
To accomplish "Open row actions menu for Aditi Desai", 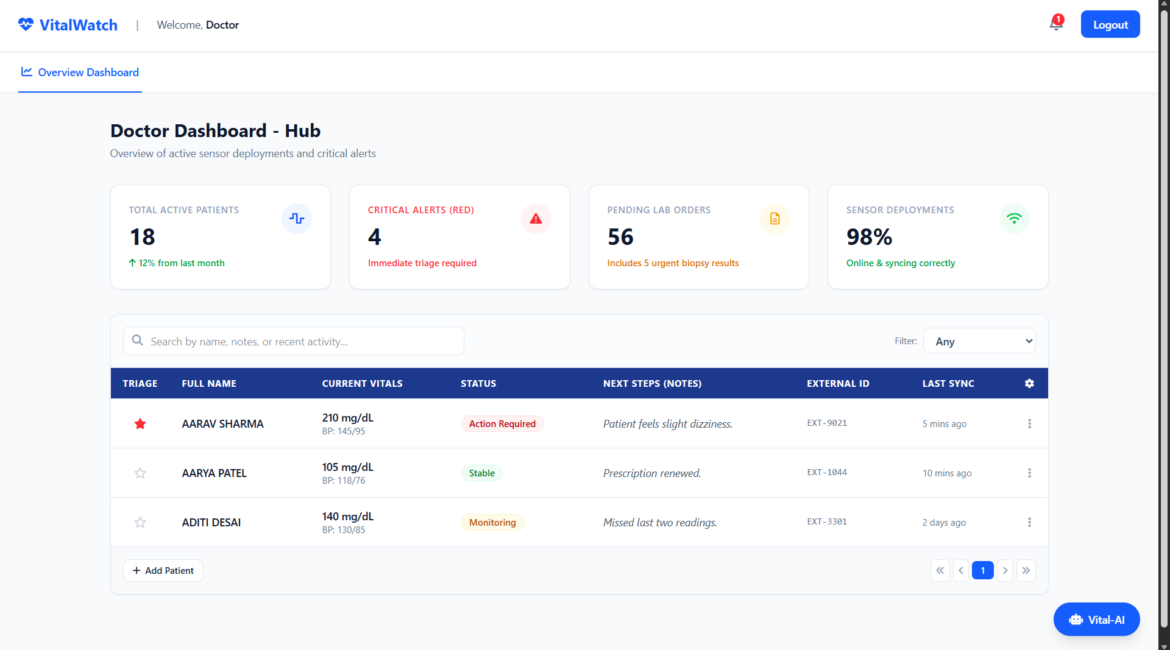I will point(1029,522).
